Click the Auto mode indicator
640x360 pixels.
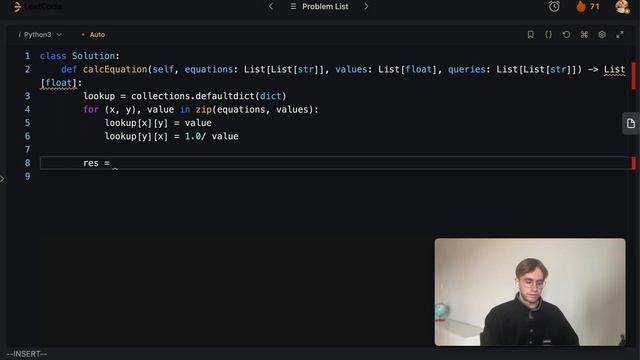(93, 35)
